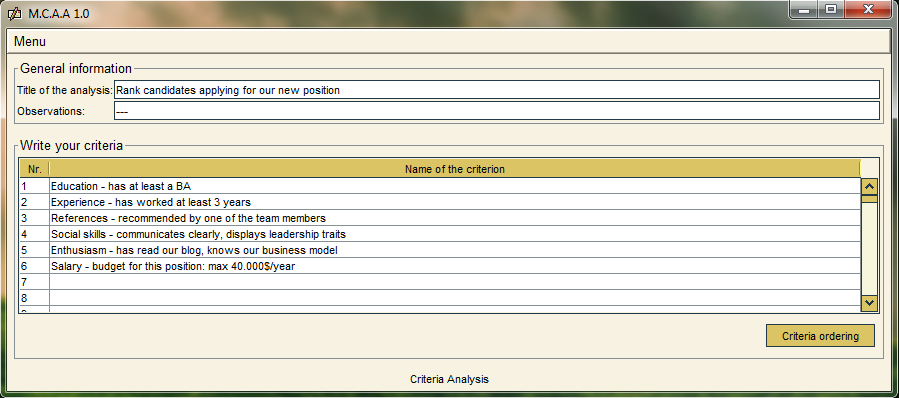Click the 'Name of the criterion' column header
Viewport: 899px width, 398px height.
coord(455,169)
